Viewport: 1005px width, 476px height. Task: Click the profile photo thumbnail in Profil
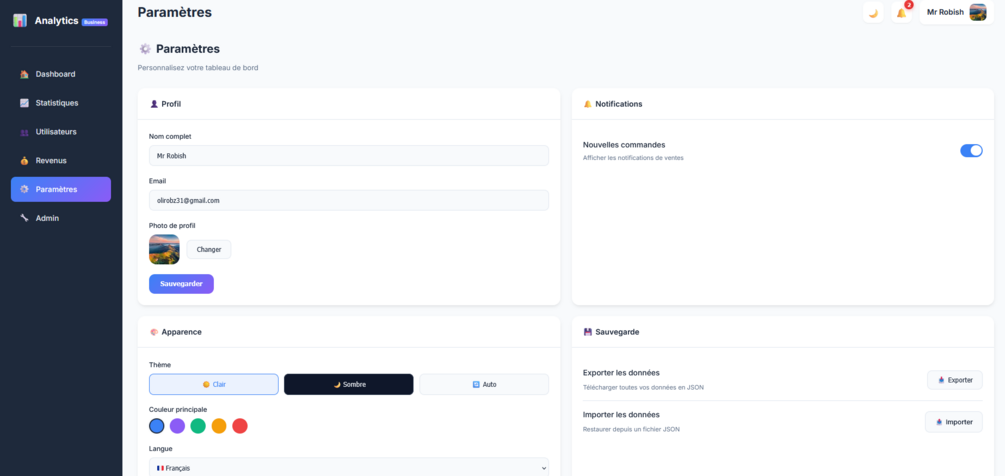pos(164,249)
